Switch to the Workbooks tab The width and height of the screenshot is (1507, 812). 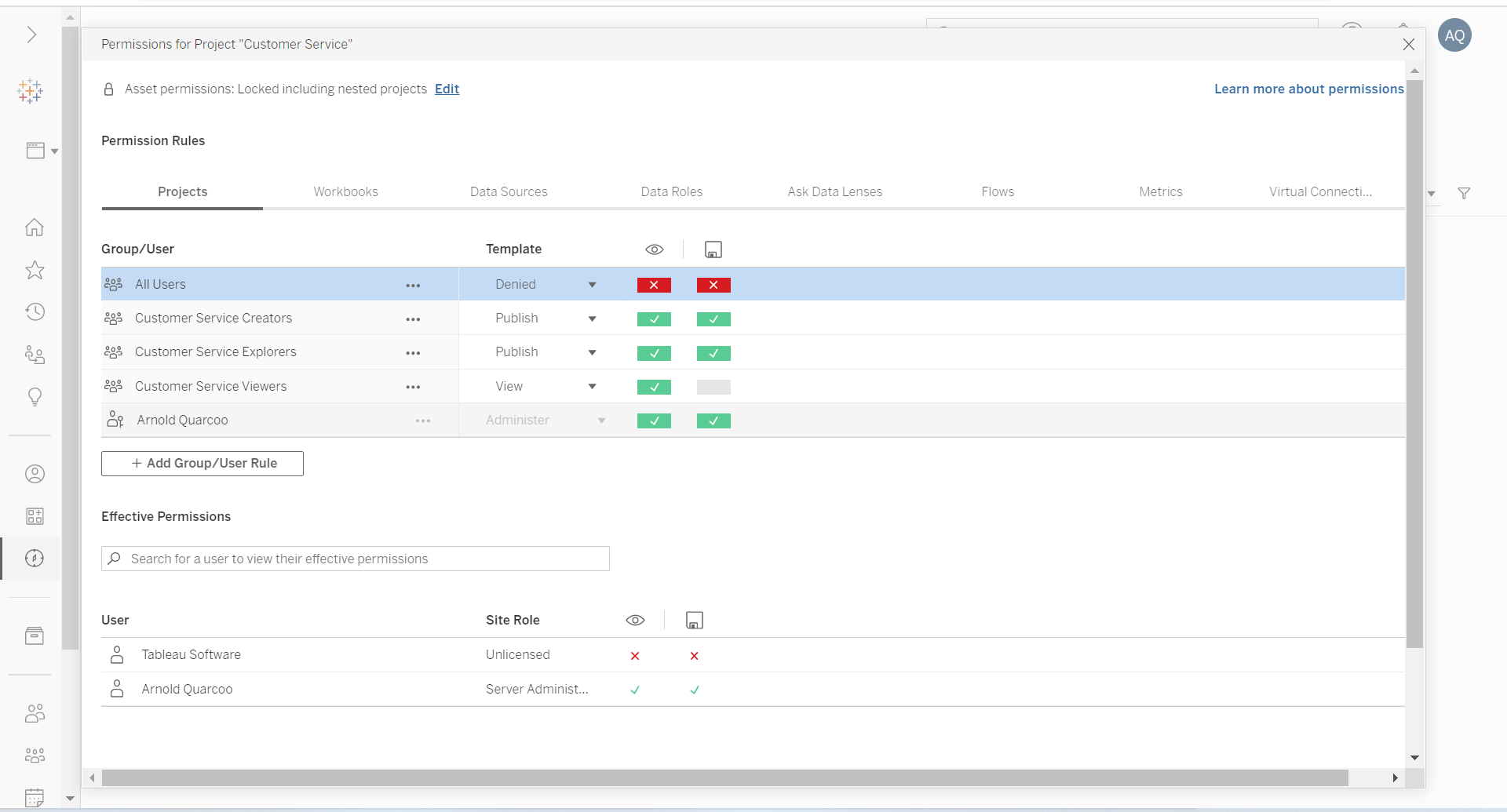pyautogui.click(x=345, y=191)
